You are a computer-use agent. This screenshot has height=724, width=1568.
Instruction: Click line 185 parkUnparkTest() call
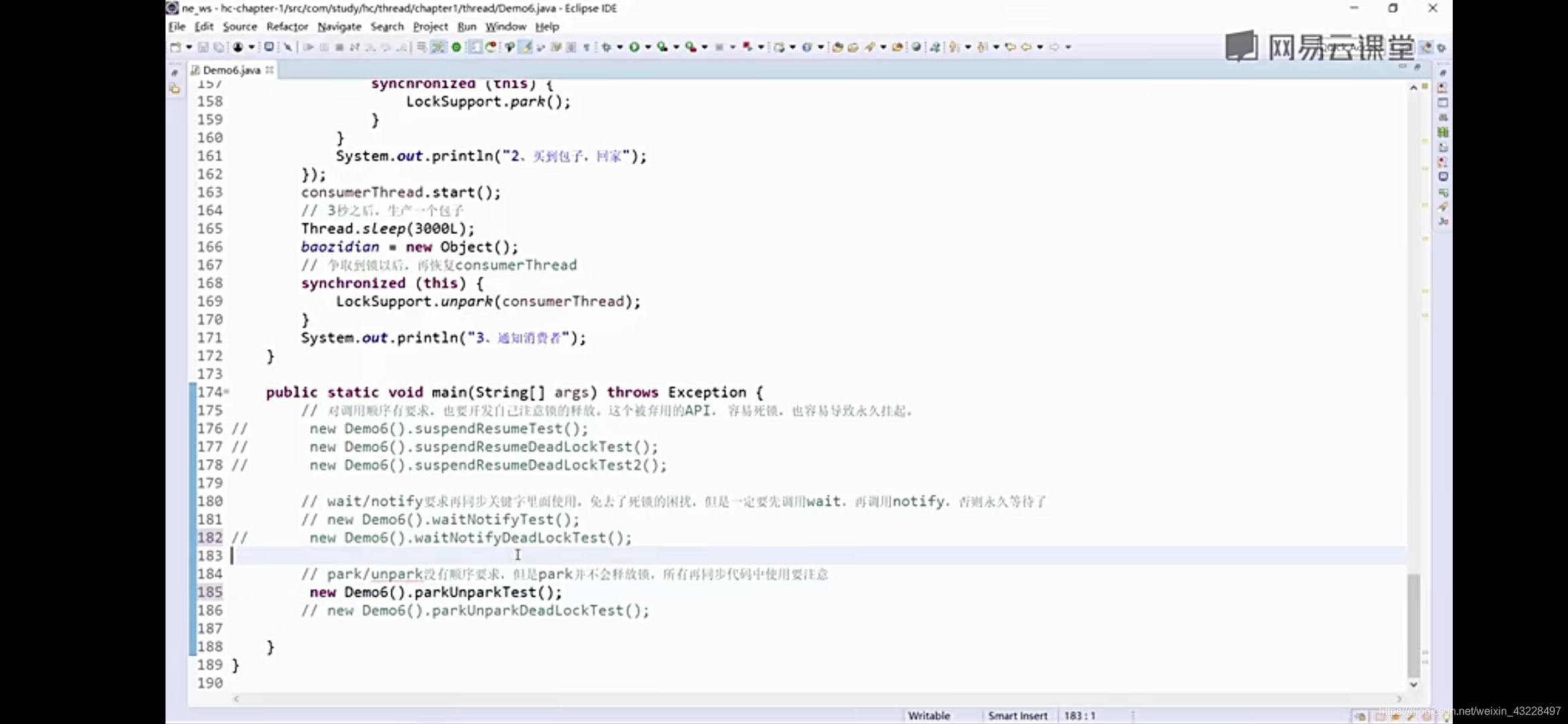tap(436, 592)
